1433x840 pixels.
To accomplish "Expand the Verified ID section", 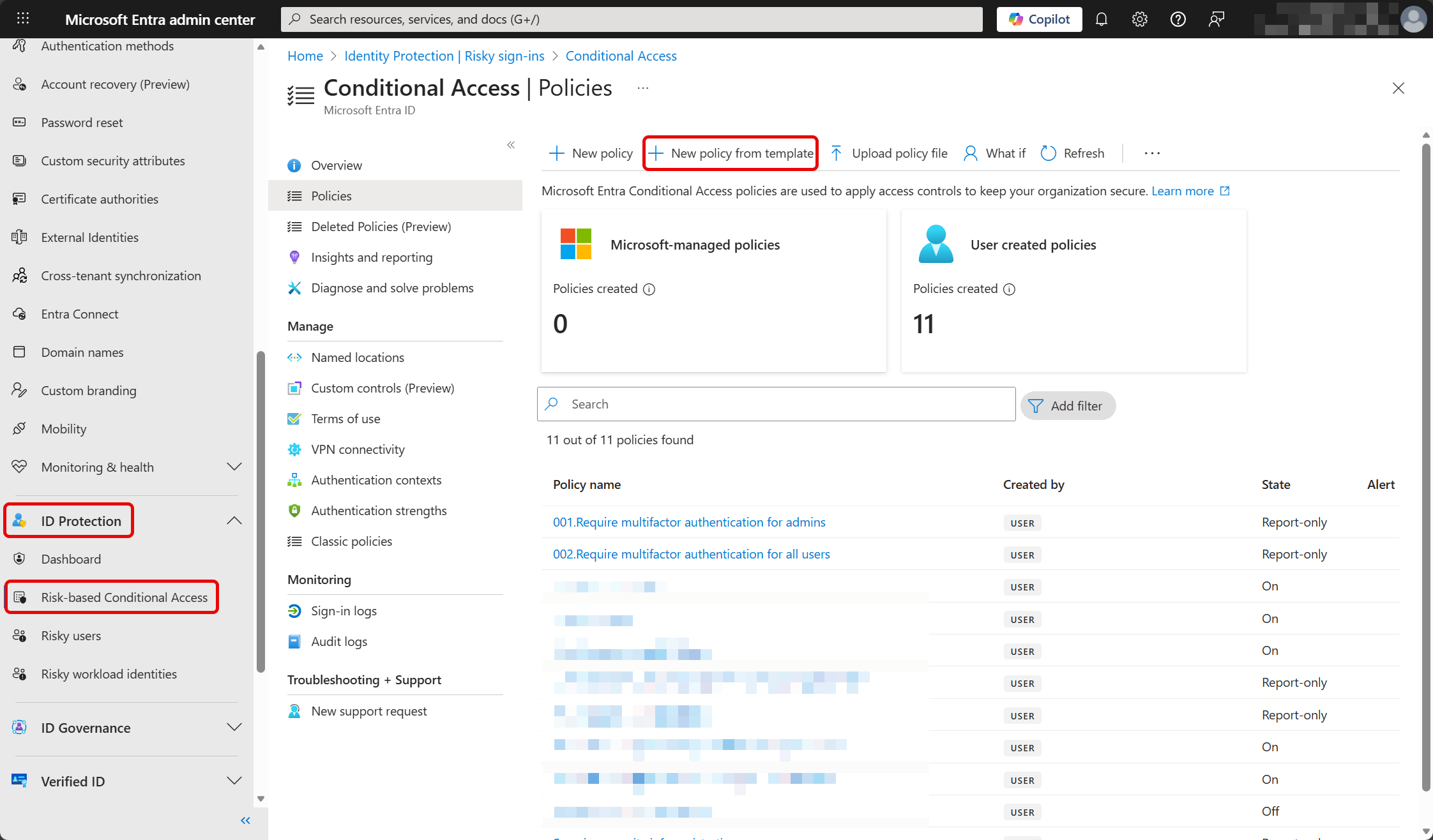I will [234, 781].
